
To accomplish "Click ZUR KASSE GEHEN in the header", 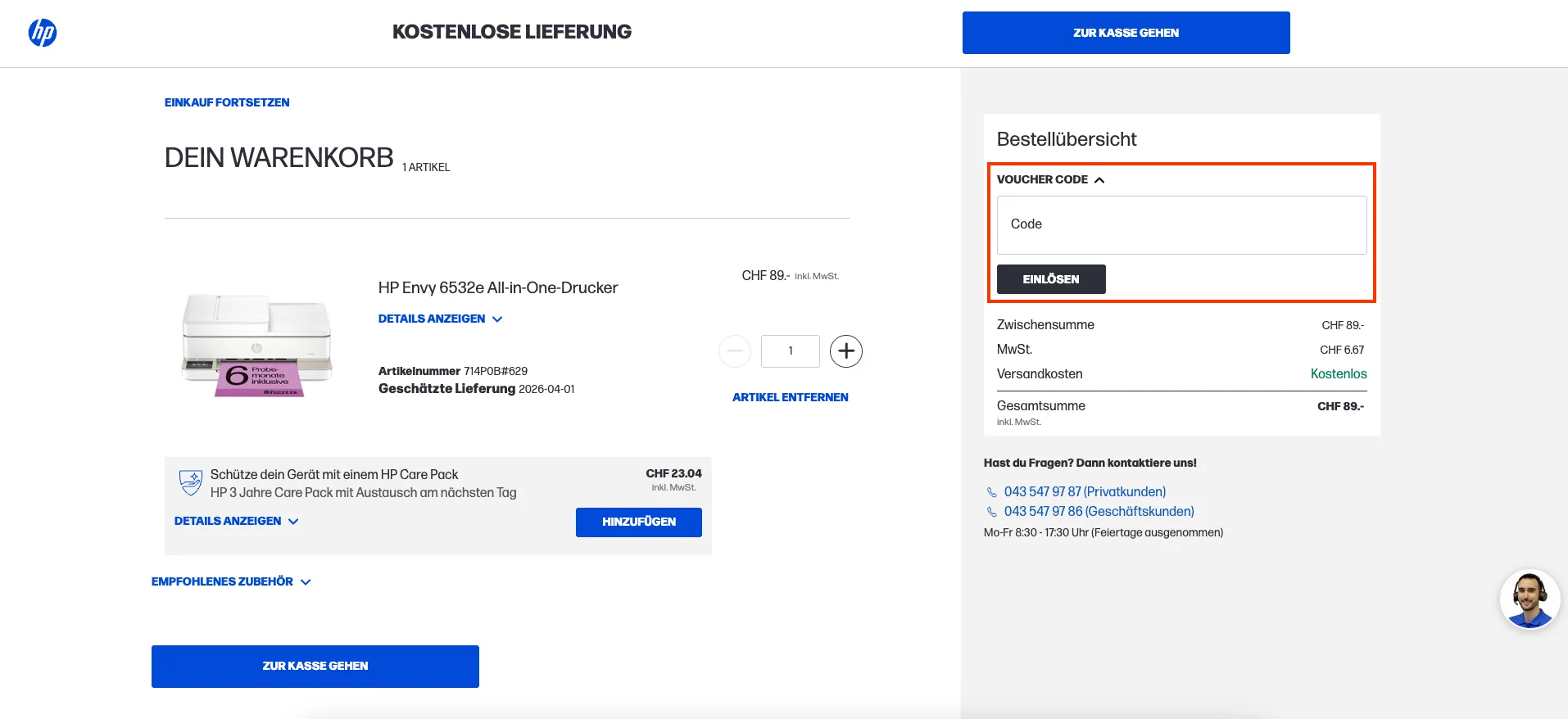I will [1125, 33].
